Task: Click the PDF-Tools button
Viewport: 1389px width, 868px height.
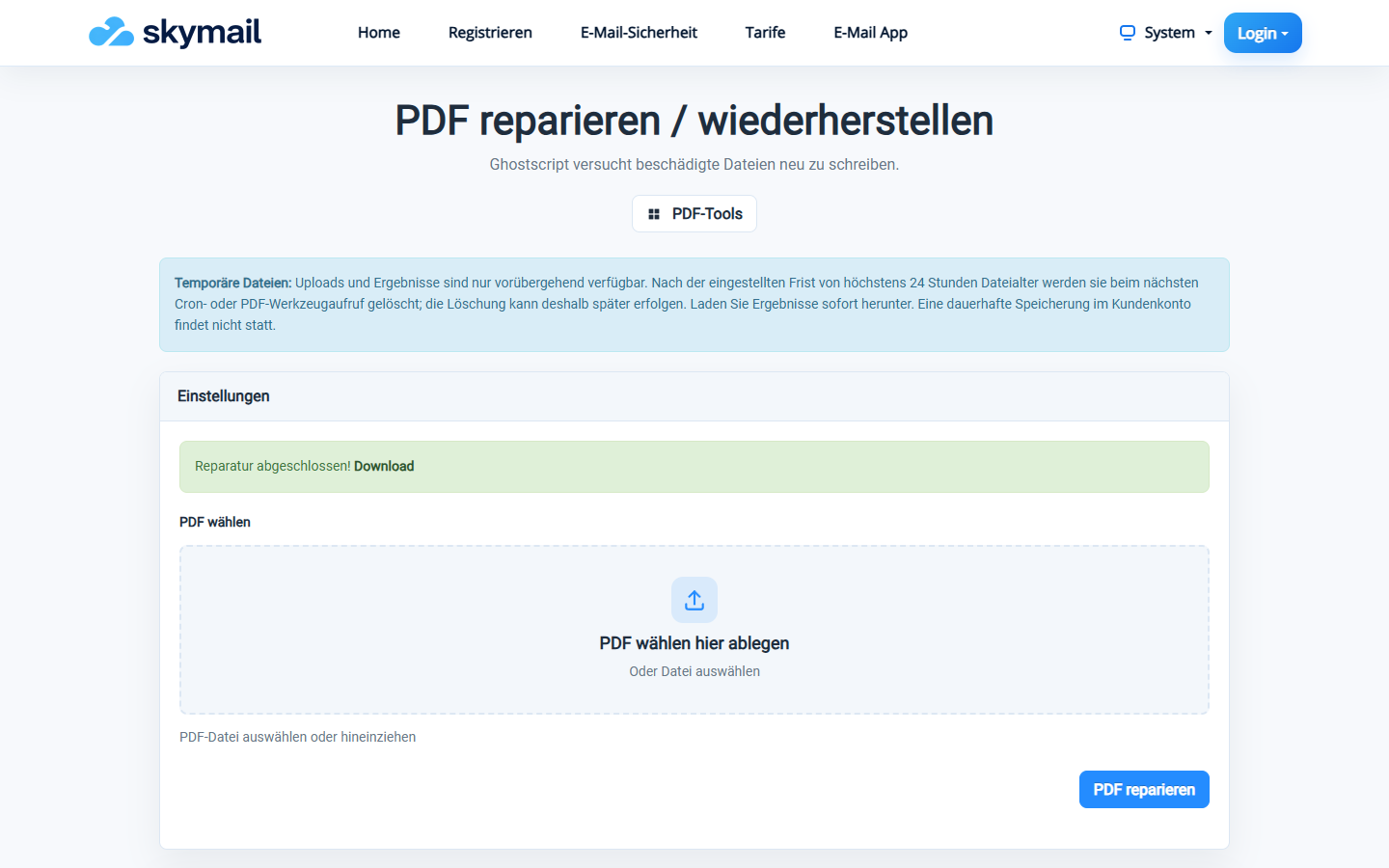Action: 694,214
